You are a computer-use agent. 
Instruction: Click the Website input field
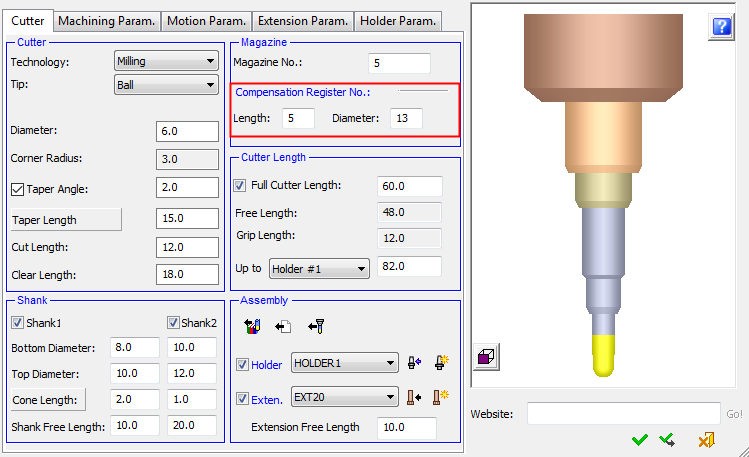click(x=623, y=414)
